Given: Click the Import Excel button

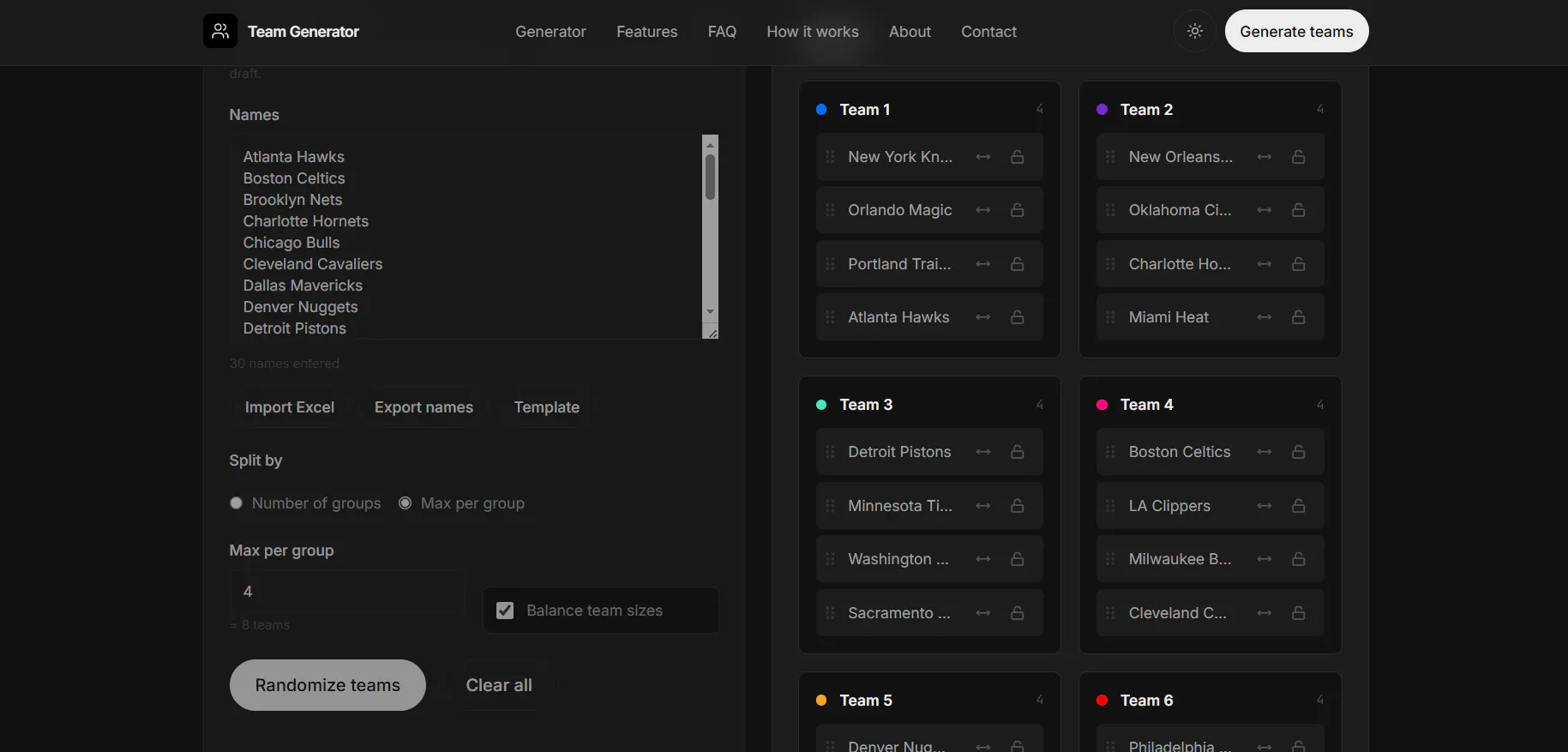Looking at the screenshot, I should pyautogui.click(x=290, y=407).
